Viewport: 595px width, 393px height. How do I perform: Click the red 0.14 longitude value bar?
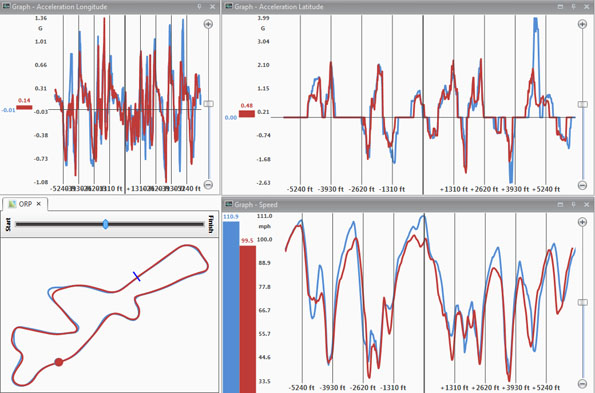pyautogui.click(x=24, y=107)
